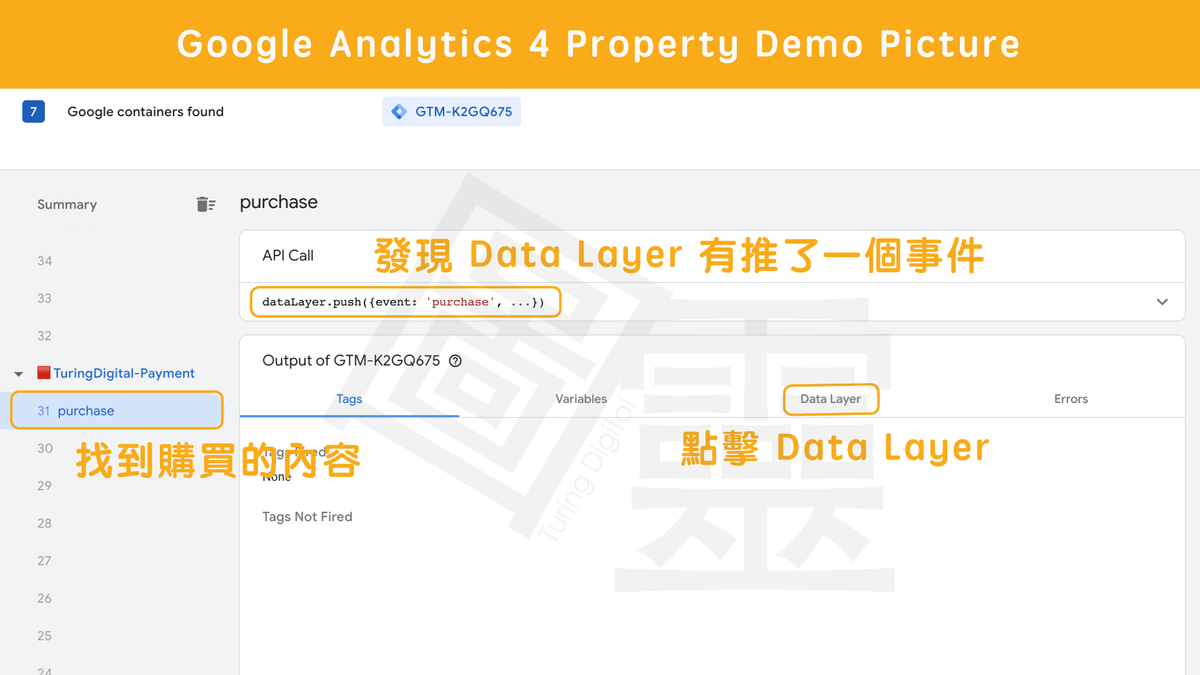Screen dimensions: 1200x675
Task: Click the Tag Manager diamond icon in the chip
Action: (399, 112)
